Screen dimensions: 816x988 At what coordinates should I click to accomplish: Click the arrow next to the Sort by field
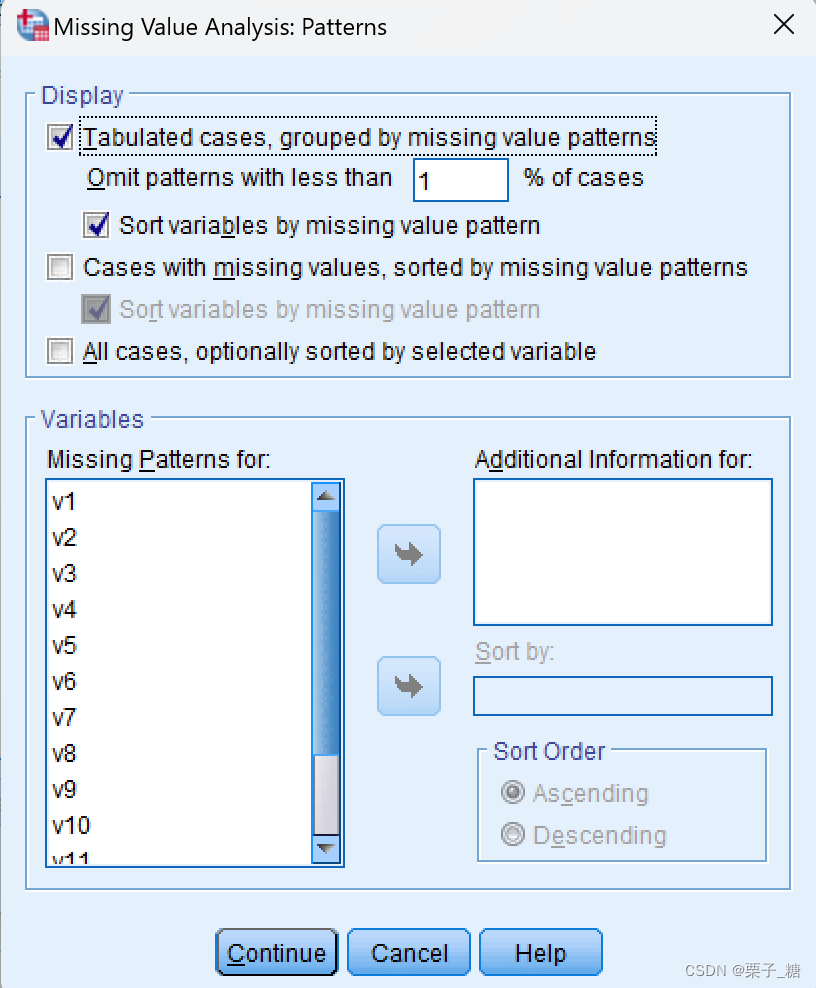pos(408,686)
